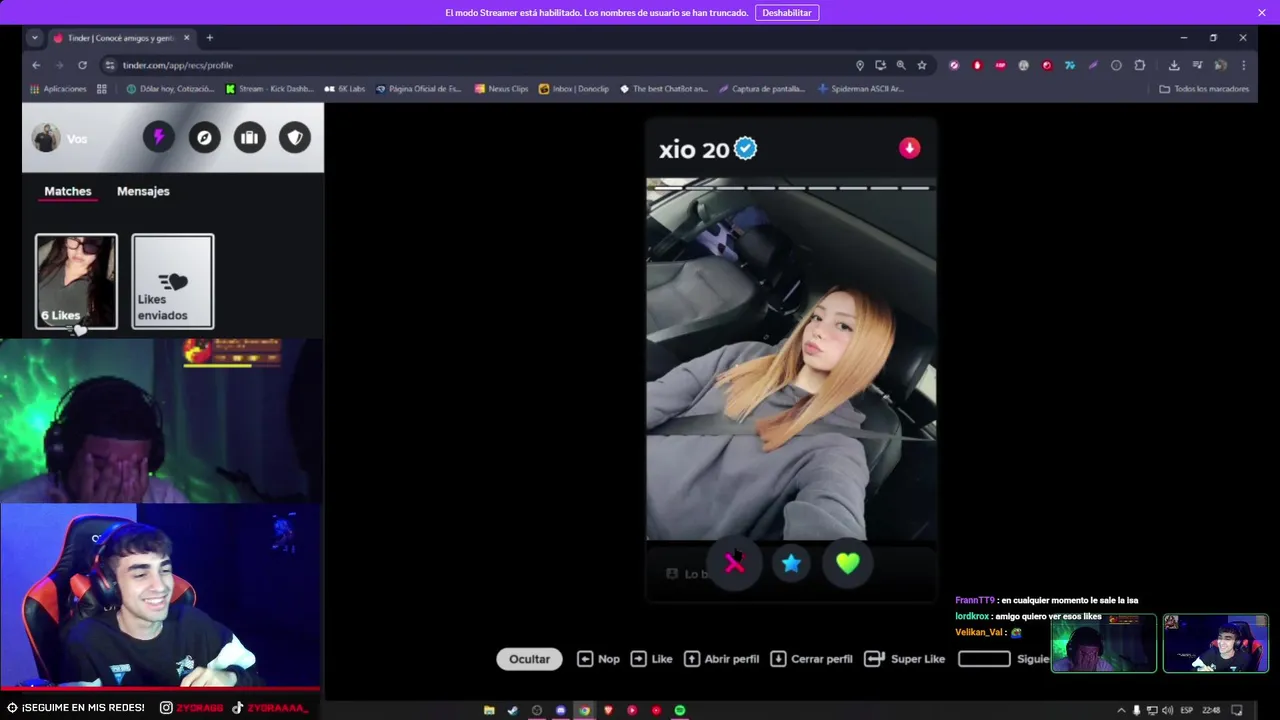This screenshot has height=720, width=1280.
Task: Click the Brave browser taskbar icon
Action: [x=608, y=710]
